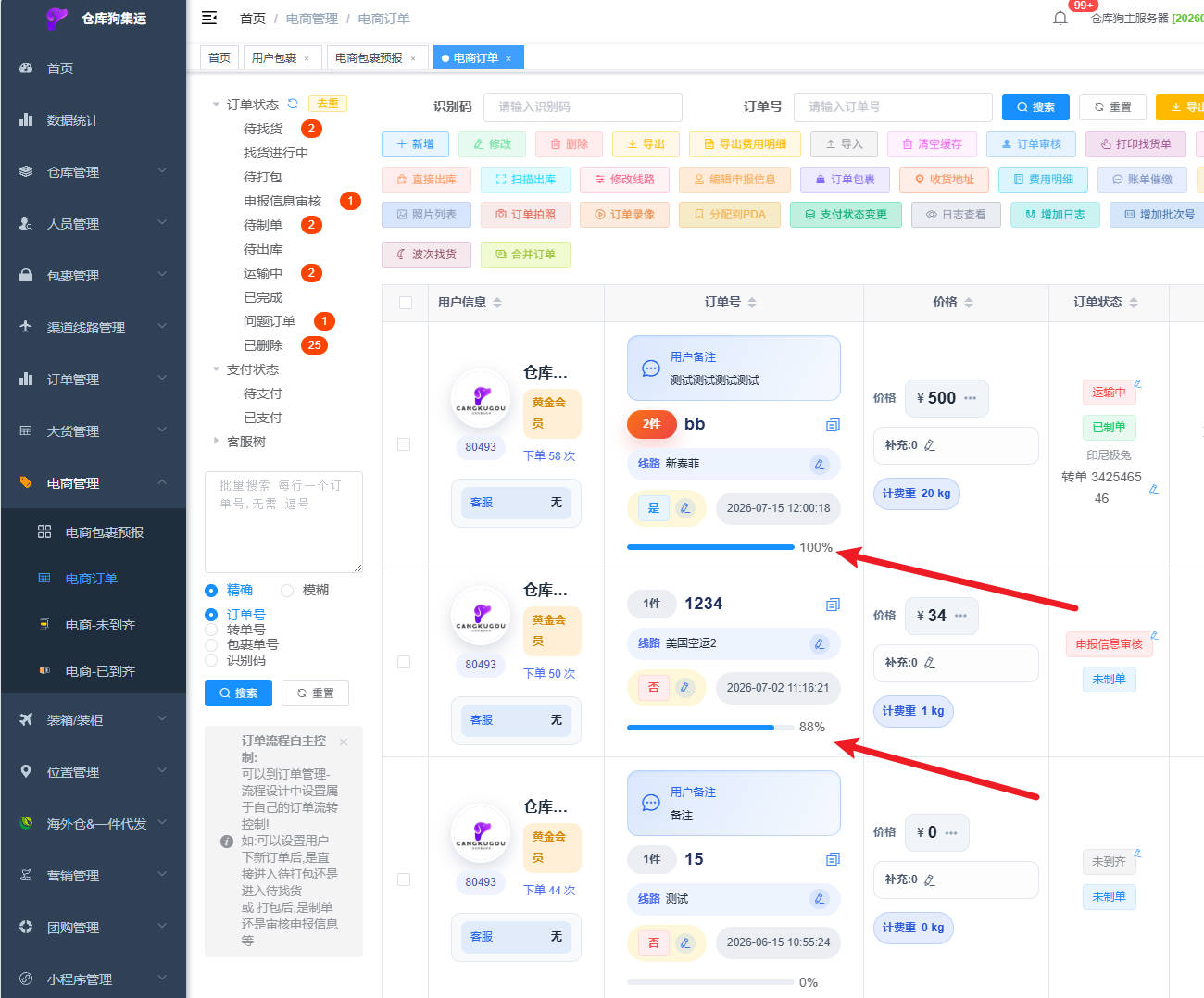Edit status icon beside 运输中 tag
1204x998 pixels.
click(1137, 383)
